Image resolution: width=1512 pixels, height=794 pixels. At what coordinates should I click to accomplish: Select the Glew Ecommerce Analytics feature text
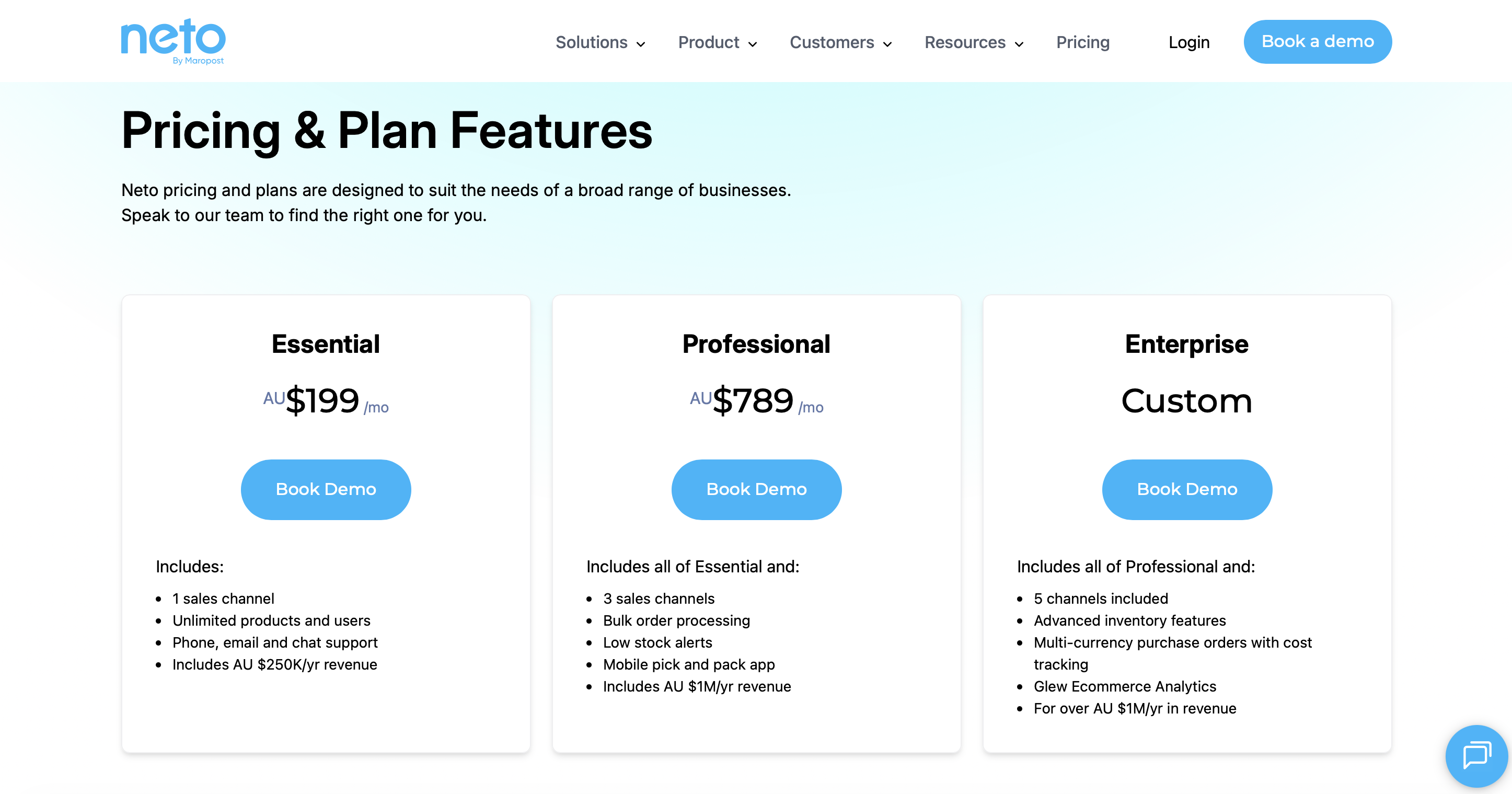[x=1125, y=686]
